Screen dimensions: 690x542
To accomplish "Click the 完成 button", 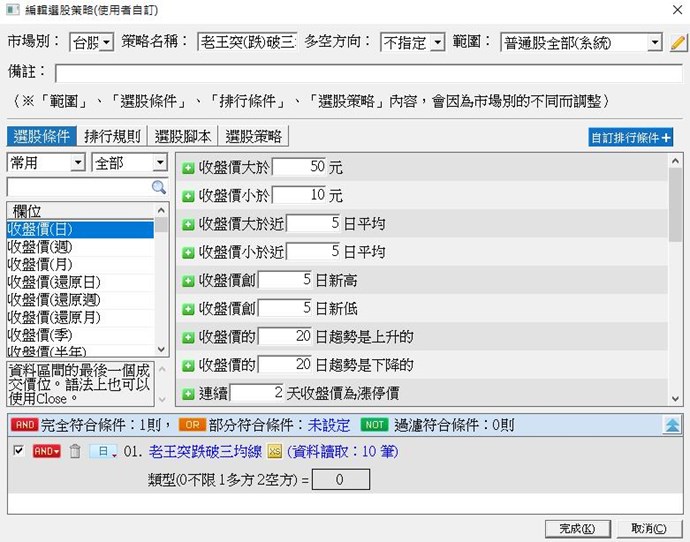I will click(x=577, y=528).
